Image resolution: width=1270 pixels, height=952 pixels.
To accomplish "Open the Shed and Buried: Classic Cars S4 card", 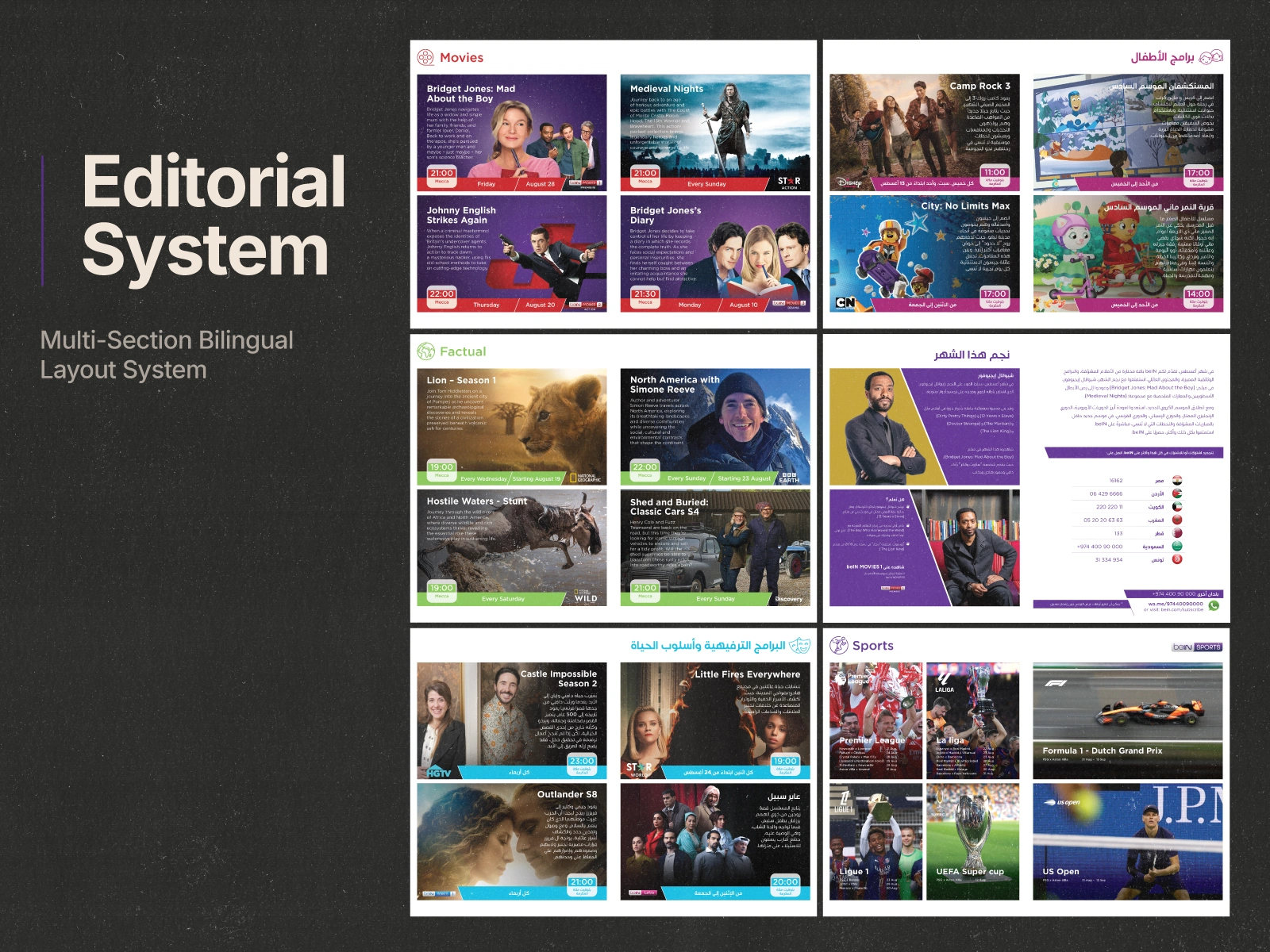I will click(x=715, y=547).
